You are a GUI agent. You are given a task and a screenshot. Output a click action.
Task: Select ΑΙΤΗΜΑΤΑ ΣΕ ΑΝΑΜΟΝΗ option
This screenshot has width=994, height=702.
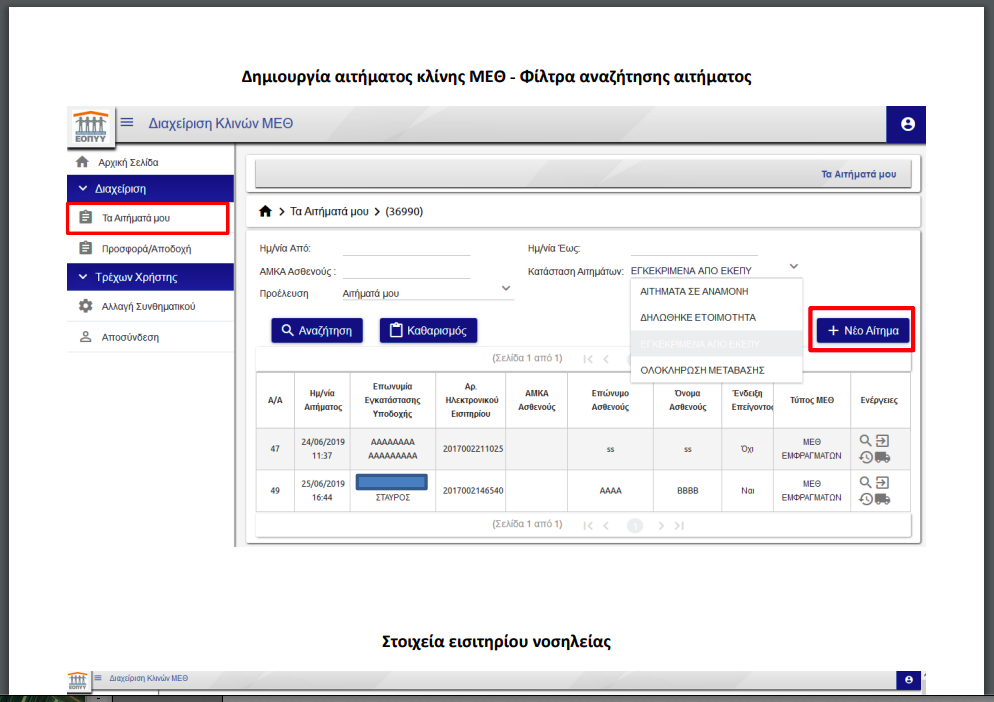[x=694, y=292]
